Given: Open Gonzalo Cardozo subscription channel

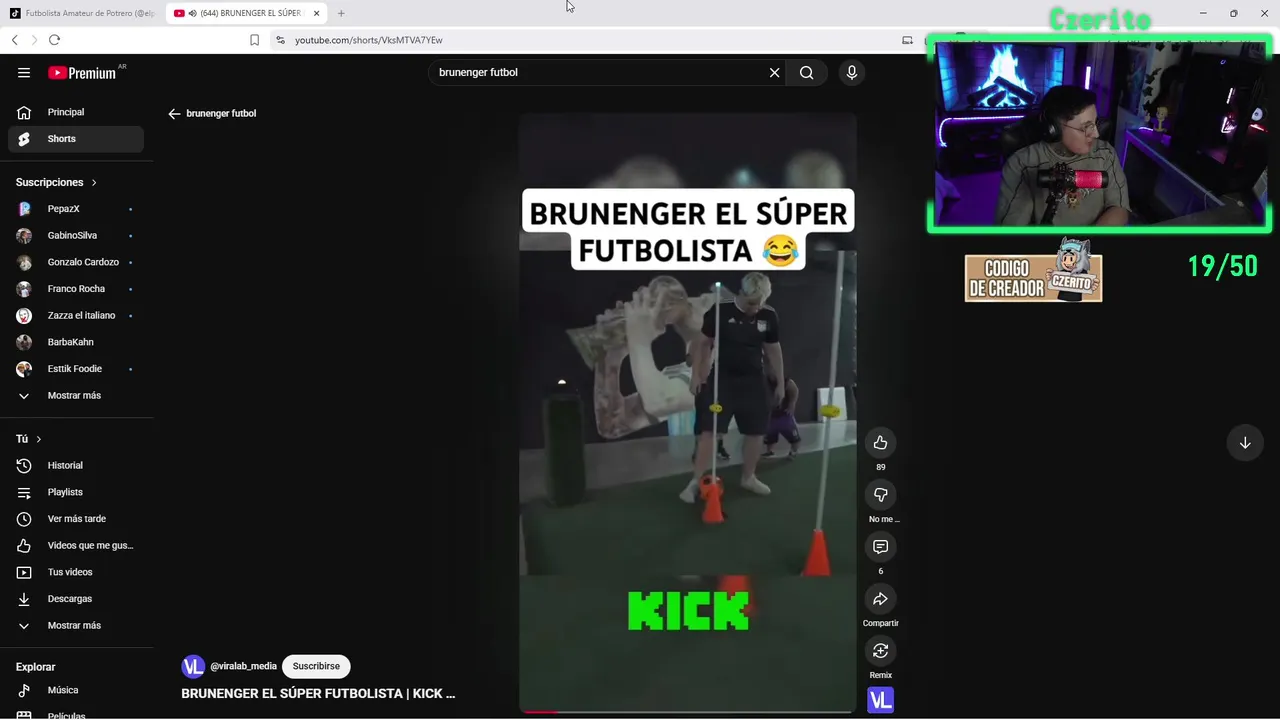Looking at the screenshot, I should coord(76,262).
